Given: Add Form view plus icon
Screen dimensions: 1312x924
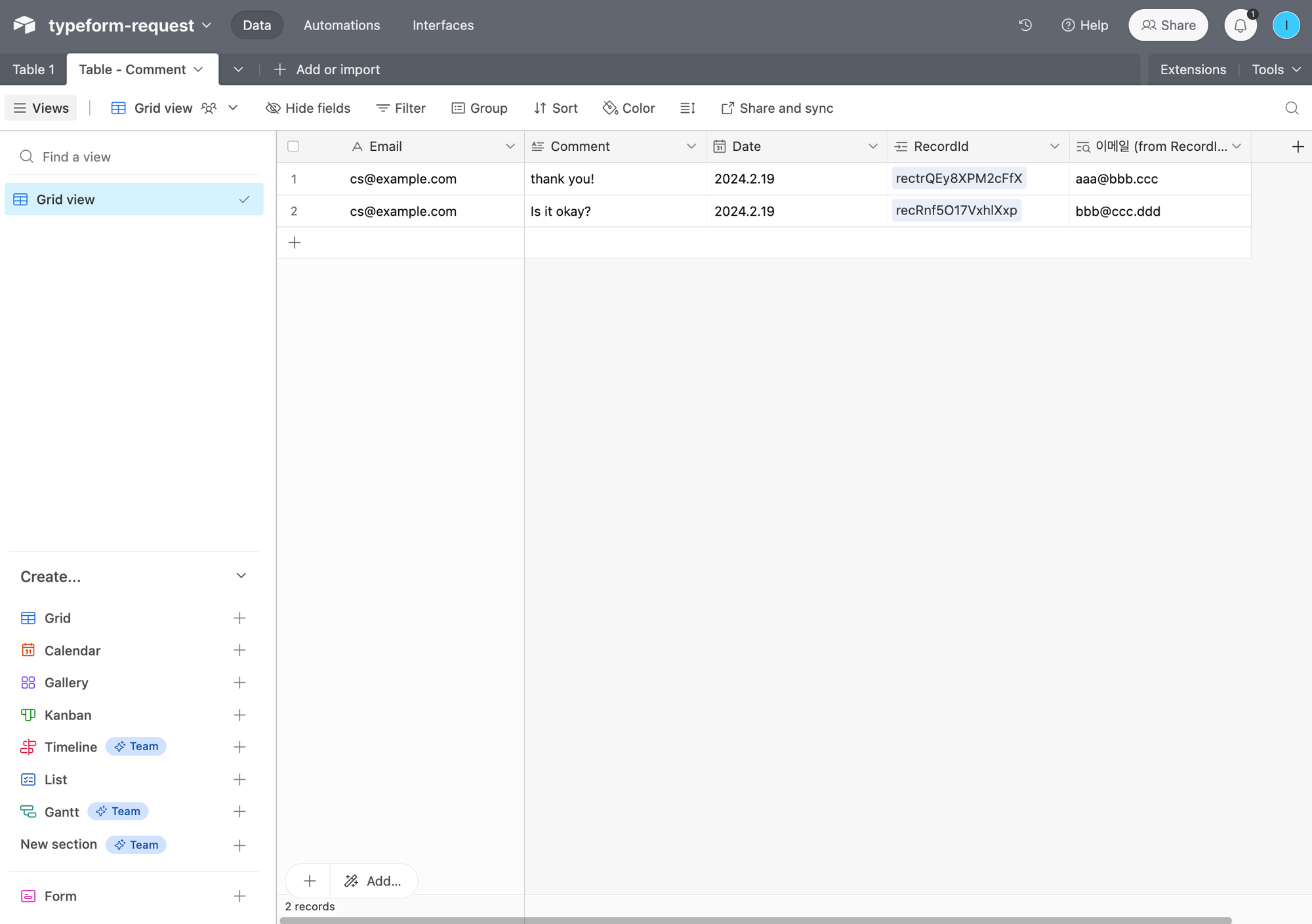Looking at the screenshot, I should [239, 896].
